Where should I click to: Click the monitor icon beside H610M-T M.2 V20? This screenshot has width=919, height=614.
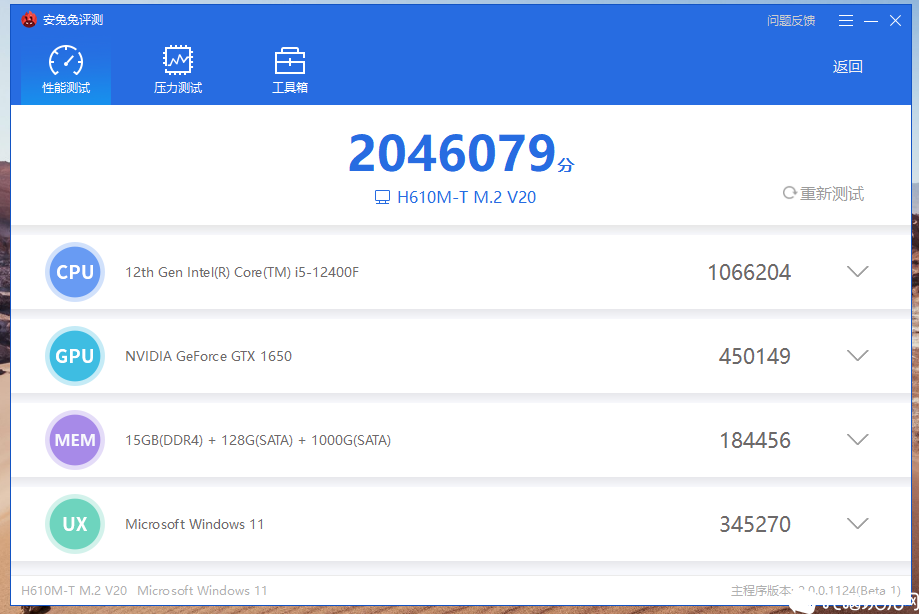382,197
